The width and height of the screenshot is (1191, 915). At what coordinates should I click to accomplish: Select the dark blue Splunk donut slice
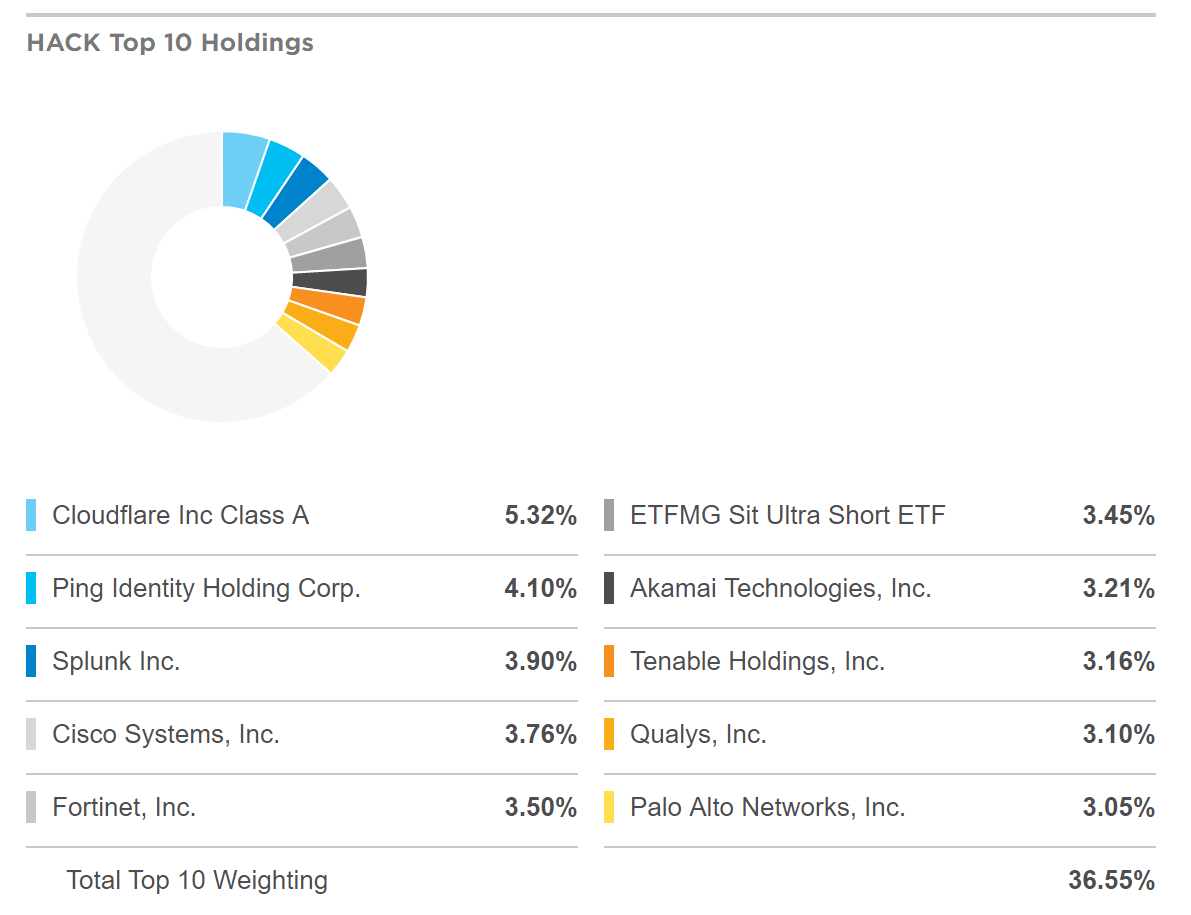coord(298,192)
